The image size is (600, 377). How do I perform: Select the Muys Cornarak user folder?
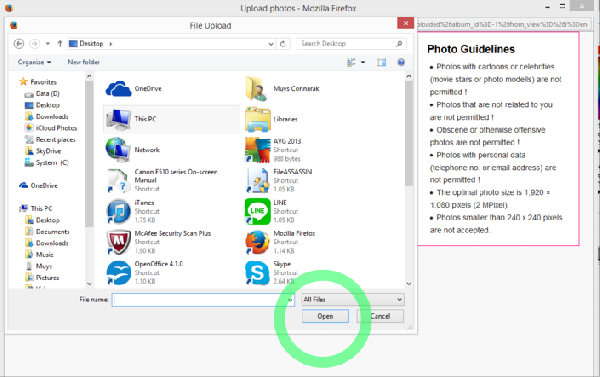coord(282,88)
